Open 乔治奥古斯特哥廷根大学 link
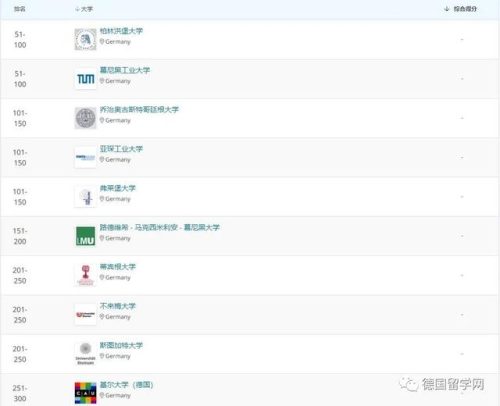 [x=139, y=109]
